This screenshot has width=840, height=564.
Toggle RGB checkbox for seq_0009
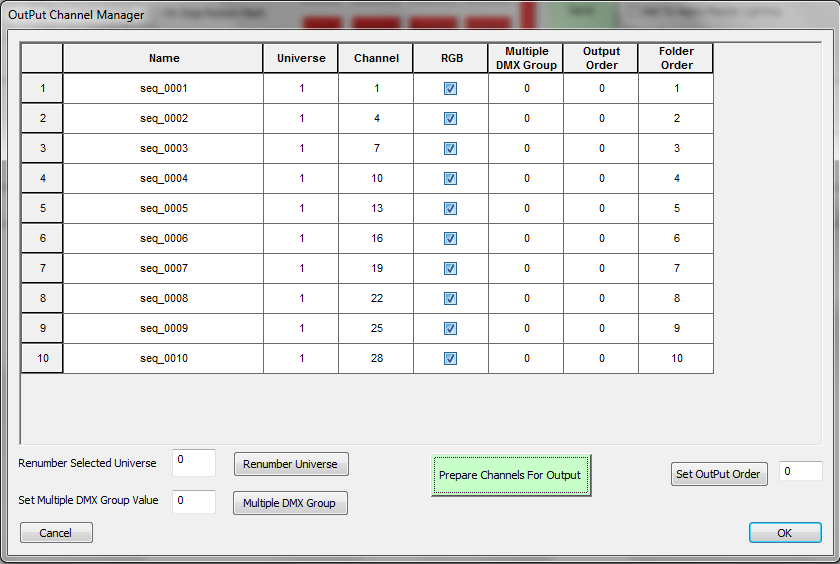(x=451, y=328)
